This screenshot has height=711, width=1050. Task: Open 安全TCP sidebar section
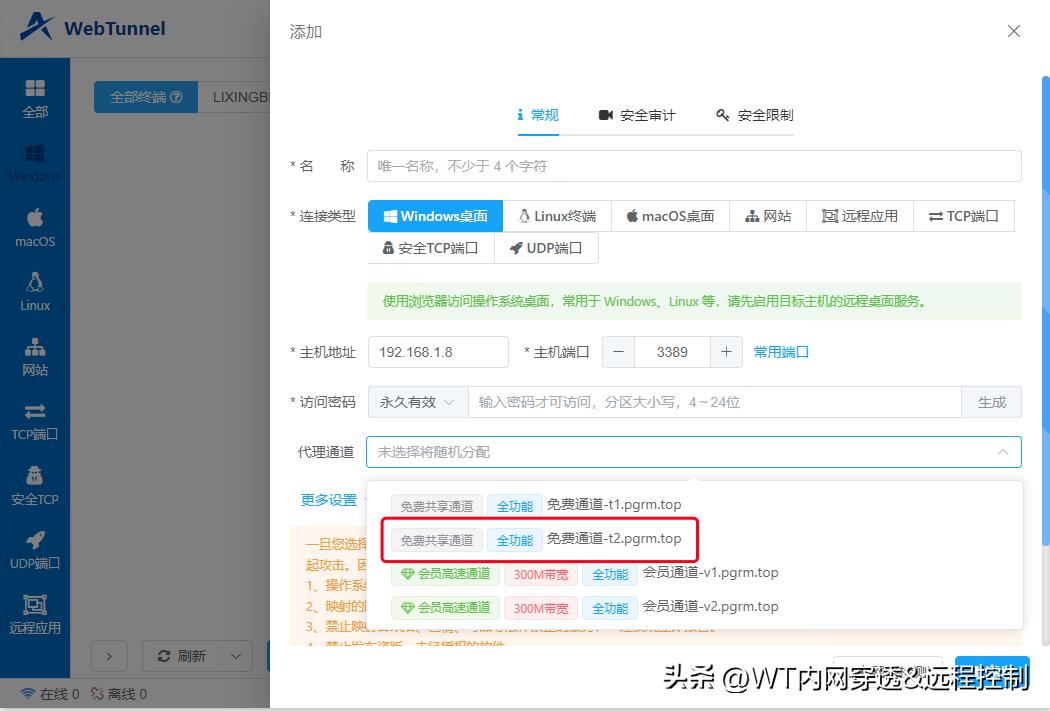[x=35, y=486]
